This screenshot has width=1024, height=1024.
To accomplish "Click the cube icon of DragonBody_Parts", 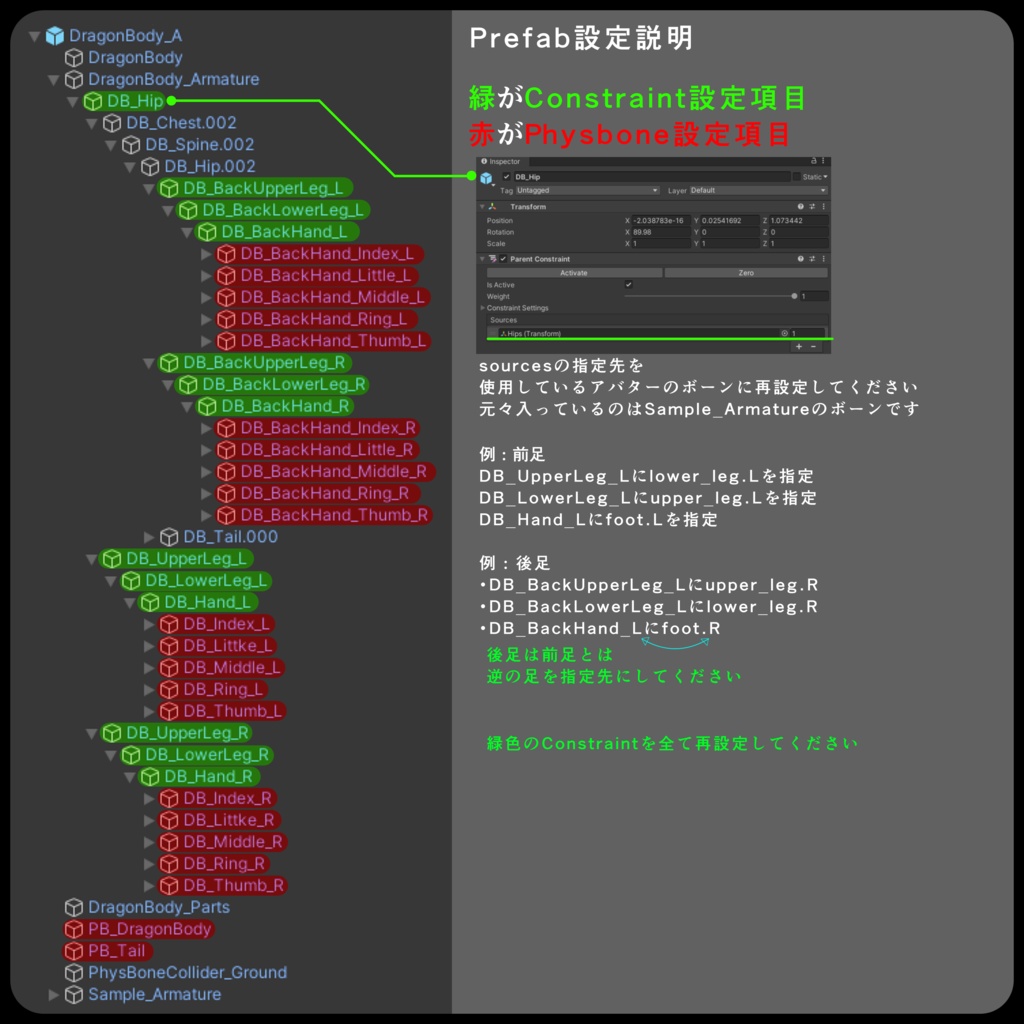I will pyautogui.click(x=74, y=907).
